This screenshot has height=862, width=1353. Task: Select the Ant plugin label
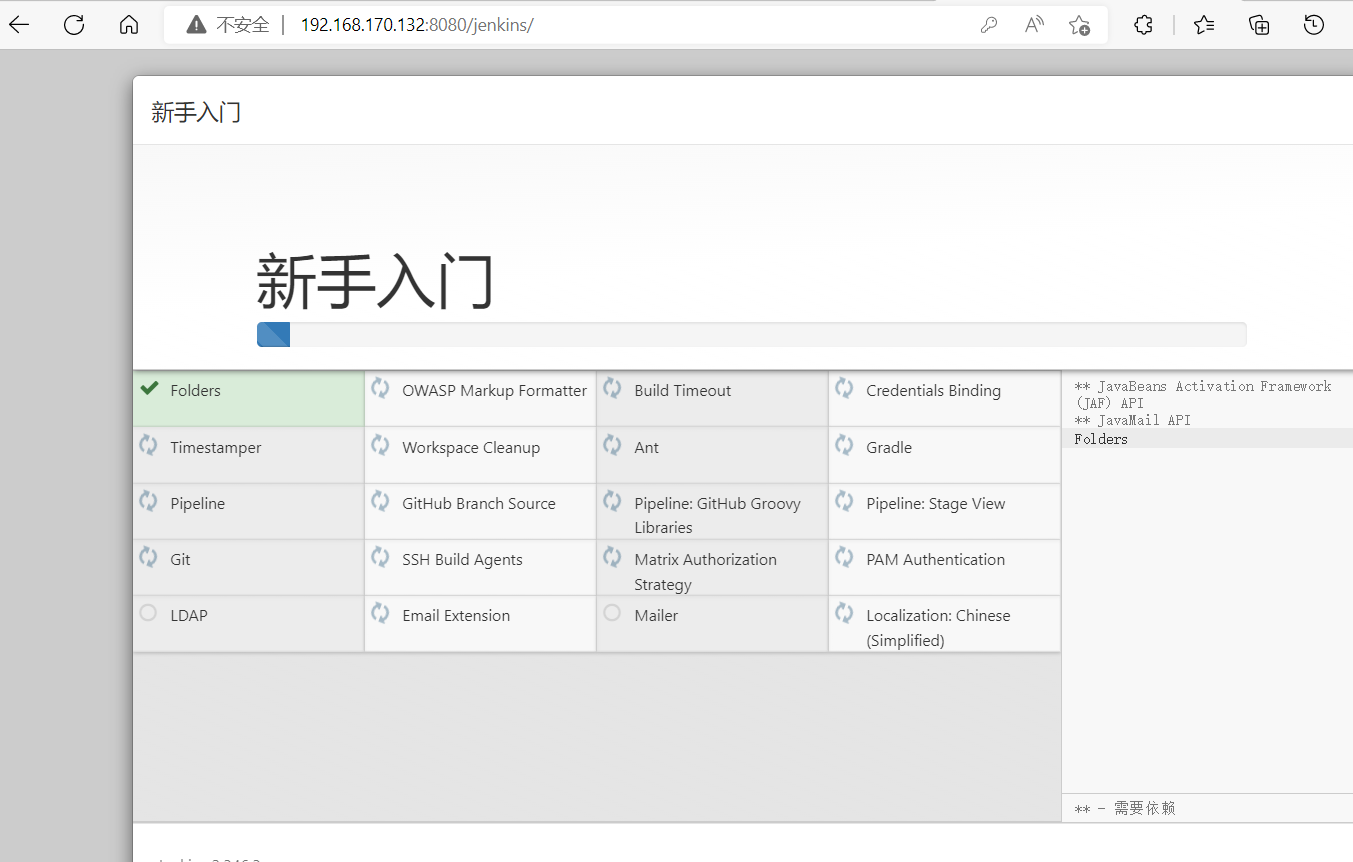point(646,448)
